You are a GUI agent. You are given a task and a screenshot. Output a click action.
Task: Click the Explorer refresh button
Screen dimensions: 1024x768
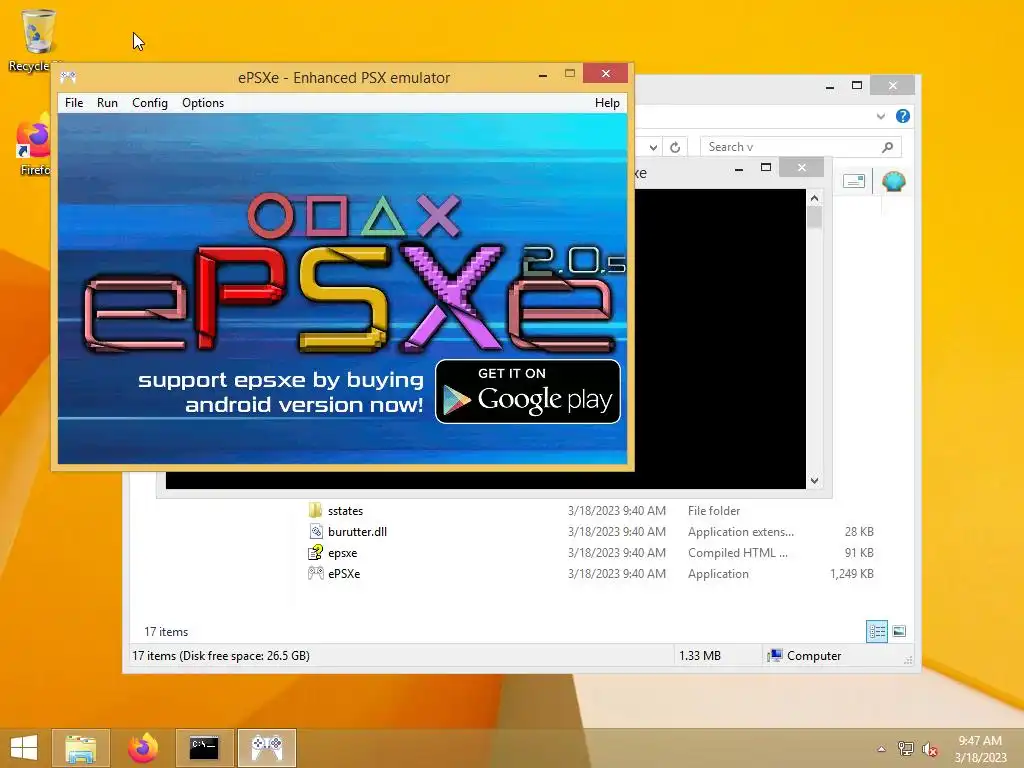click(675, 147)
